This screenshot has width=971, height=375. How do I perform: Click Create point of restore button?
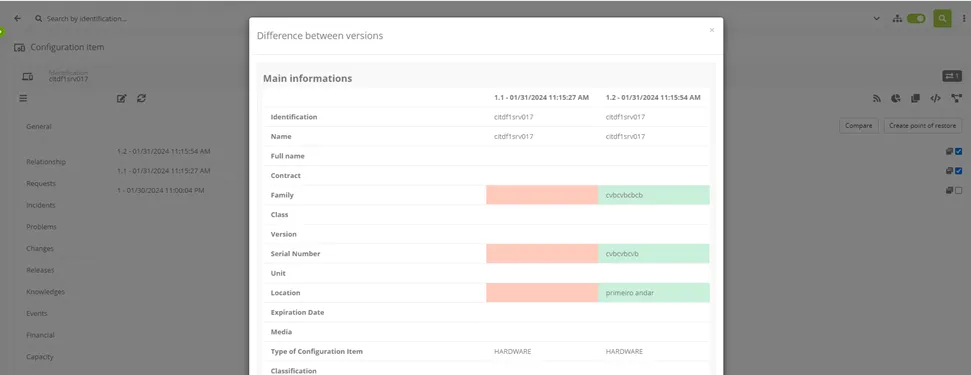(x=923, y=126)
